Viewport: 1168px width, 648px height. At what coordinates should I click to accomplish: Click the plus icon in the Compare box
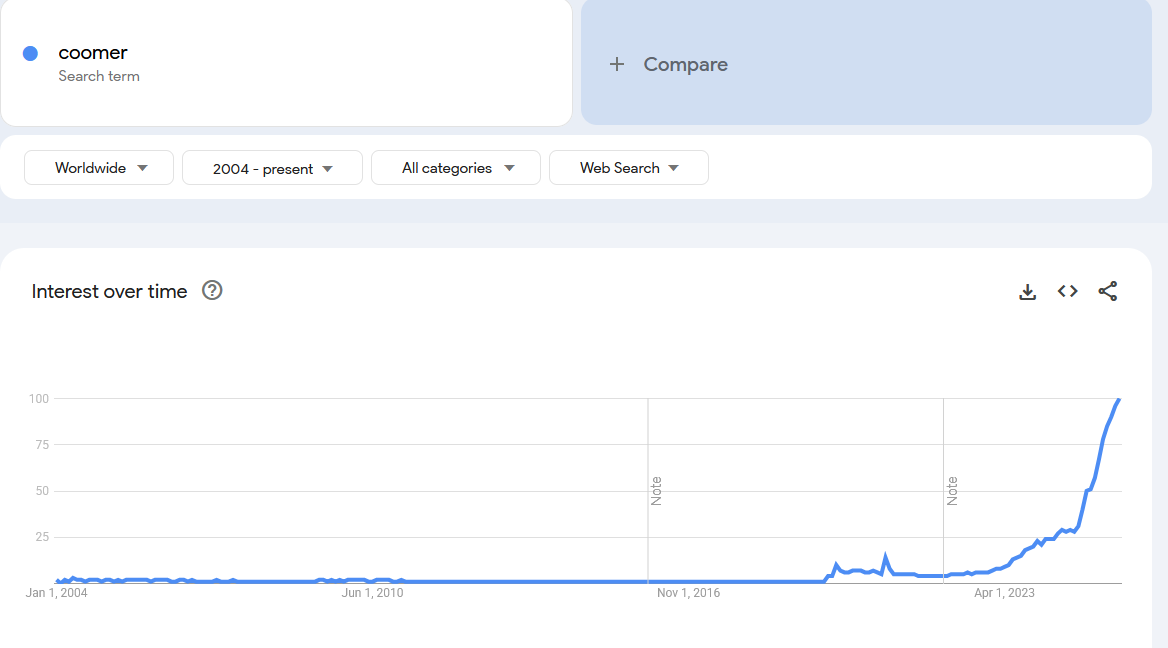click(x=617, y=65)
